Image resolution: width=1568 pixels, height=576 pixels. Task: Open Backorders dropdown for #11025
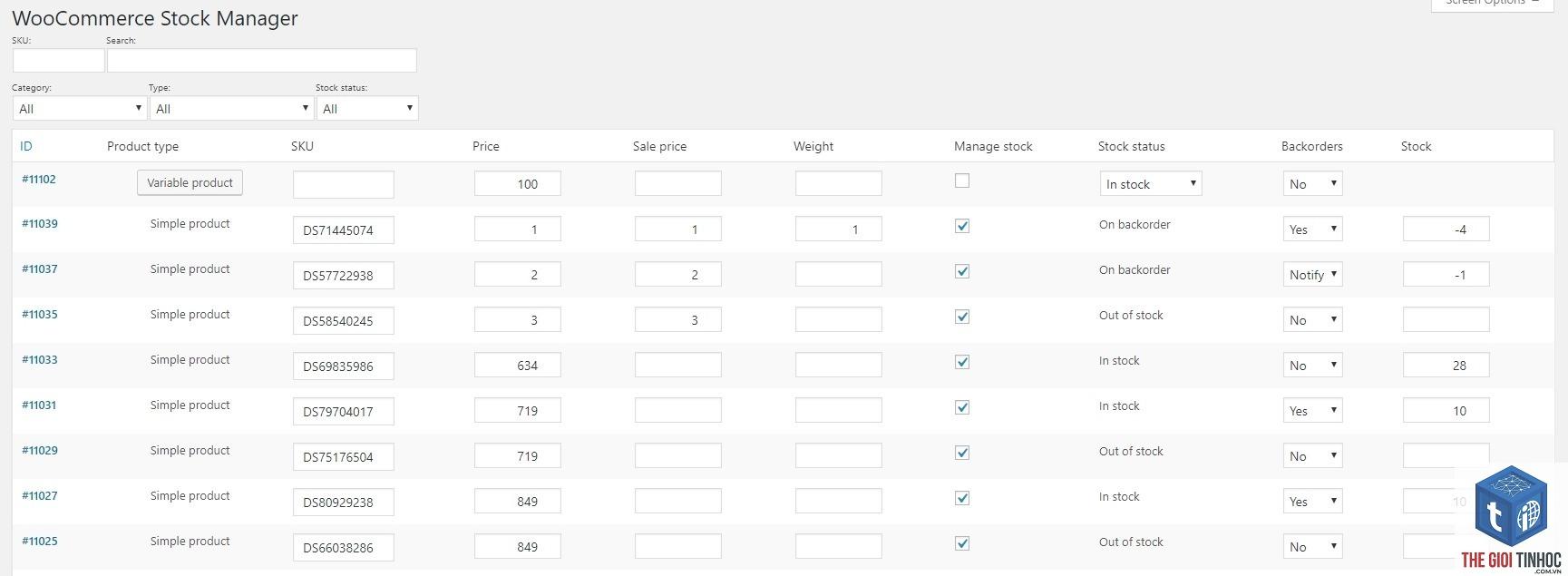point(1312,546)
